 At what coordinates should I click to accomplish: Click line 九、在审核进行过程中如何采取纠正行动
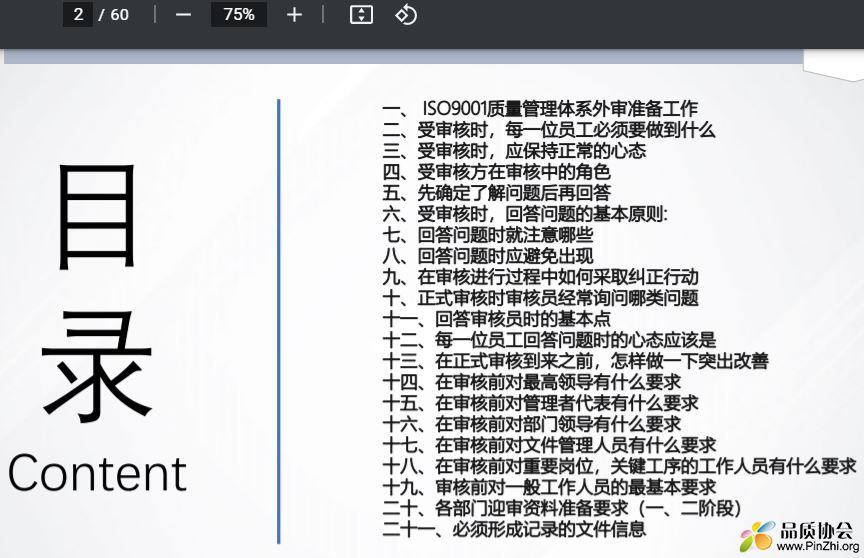541,277
